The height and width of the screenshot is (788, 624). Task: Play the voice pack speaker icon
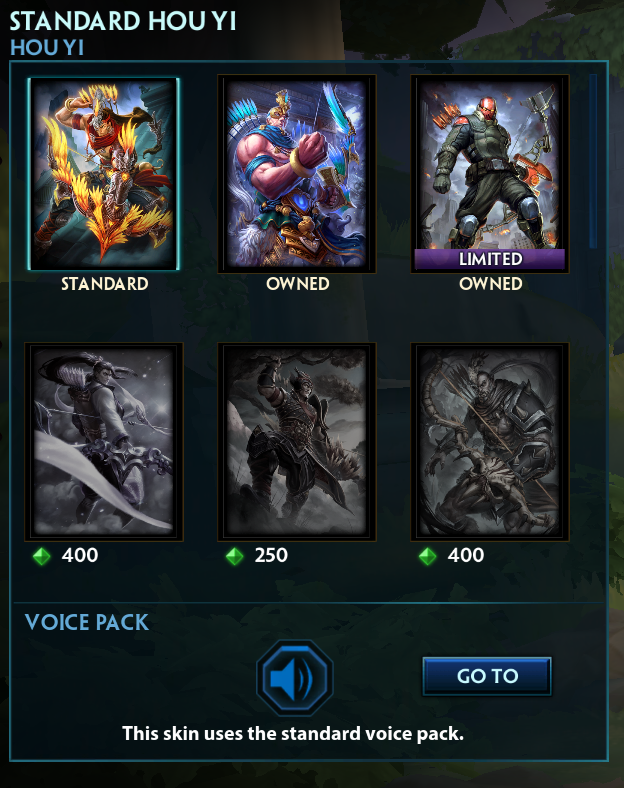click(295, 678)
